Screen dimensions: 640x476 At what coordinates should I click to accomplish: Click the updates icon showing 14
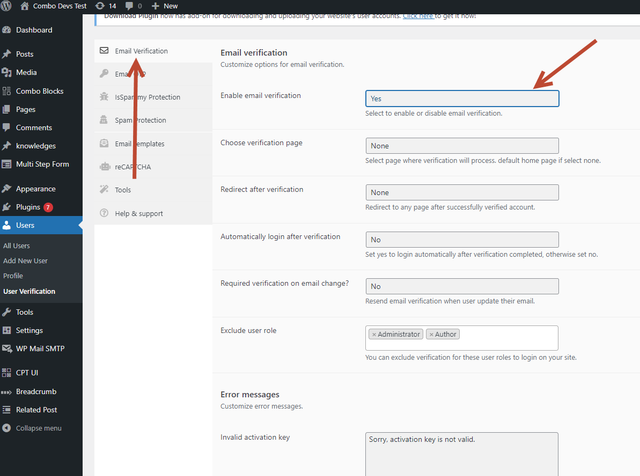(x=100, y=6)
